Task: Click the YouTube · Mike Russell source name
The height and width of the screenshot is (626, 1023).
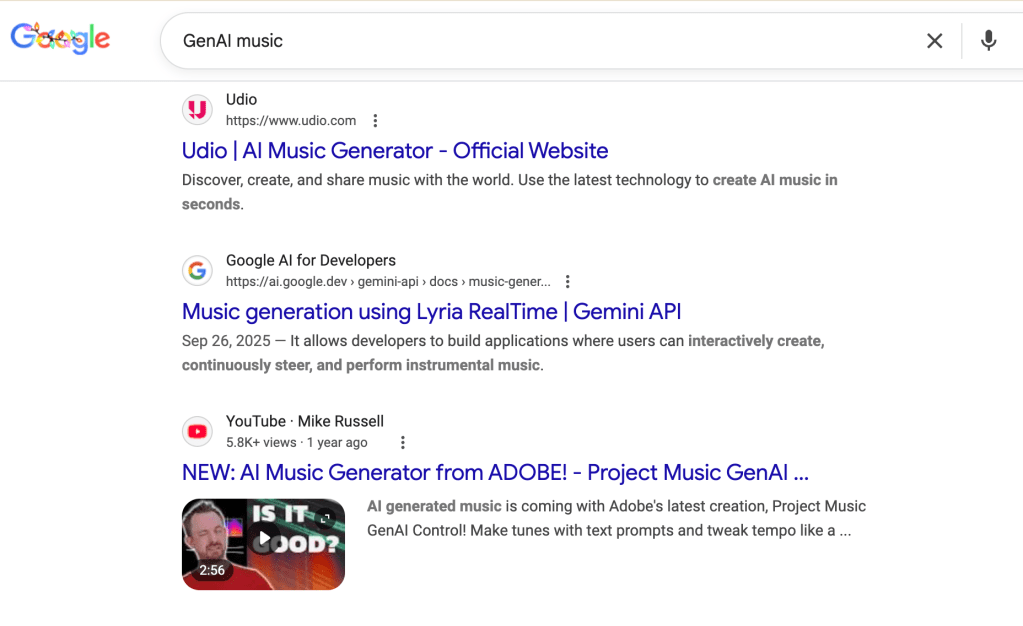Action: pos(305,421)
